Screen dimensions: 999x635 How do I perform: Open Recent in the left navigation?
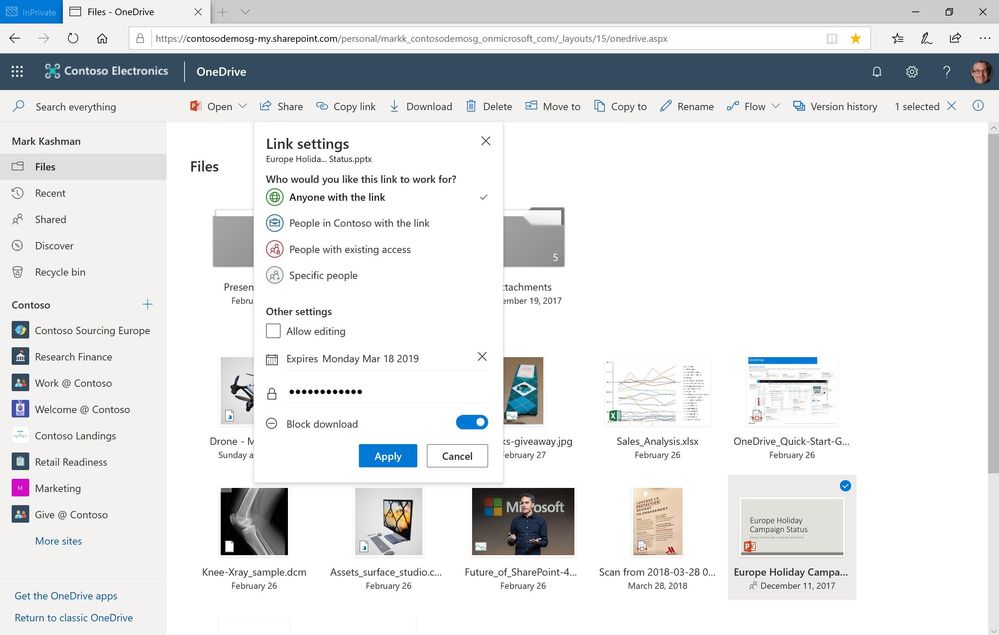pyautogui.click(x=83, y=193)
